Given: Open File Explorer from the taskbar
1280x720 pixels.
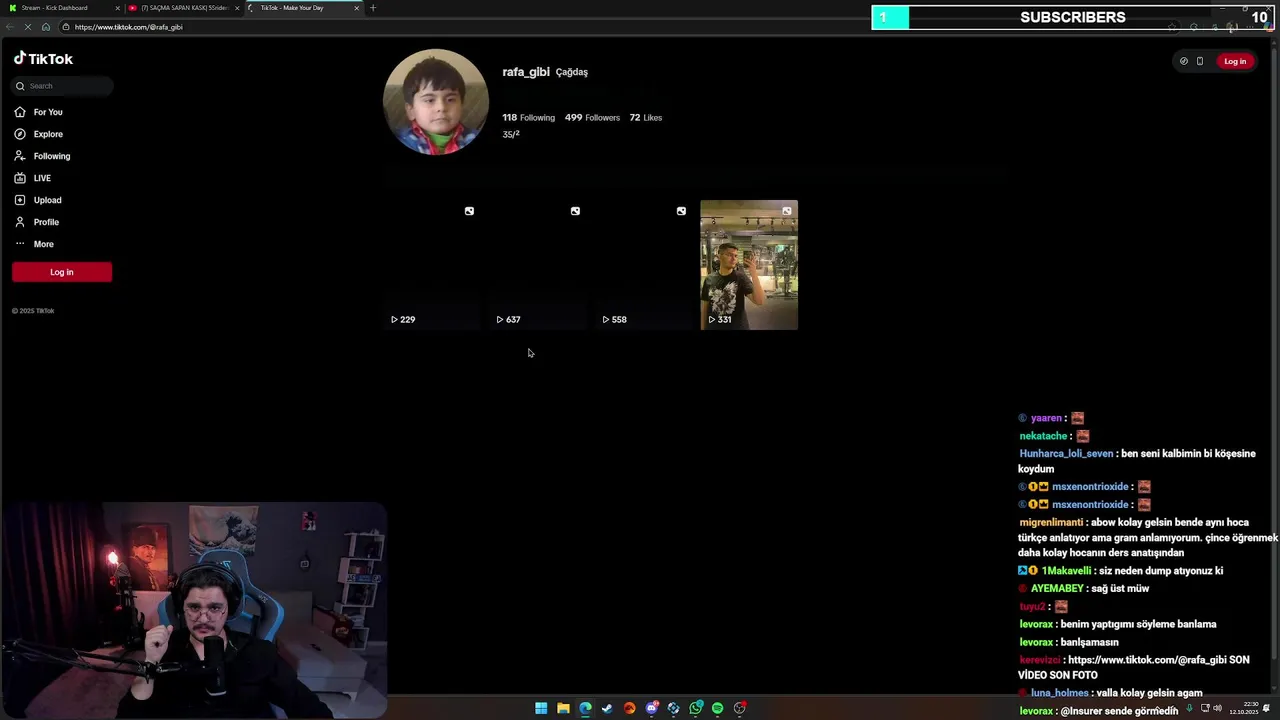Looking at the screenshot, I should click(563, 708).
